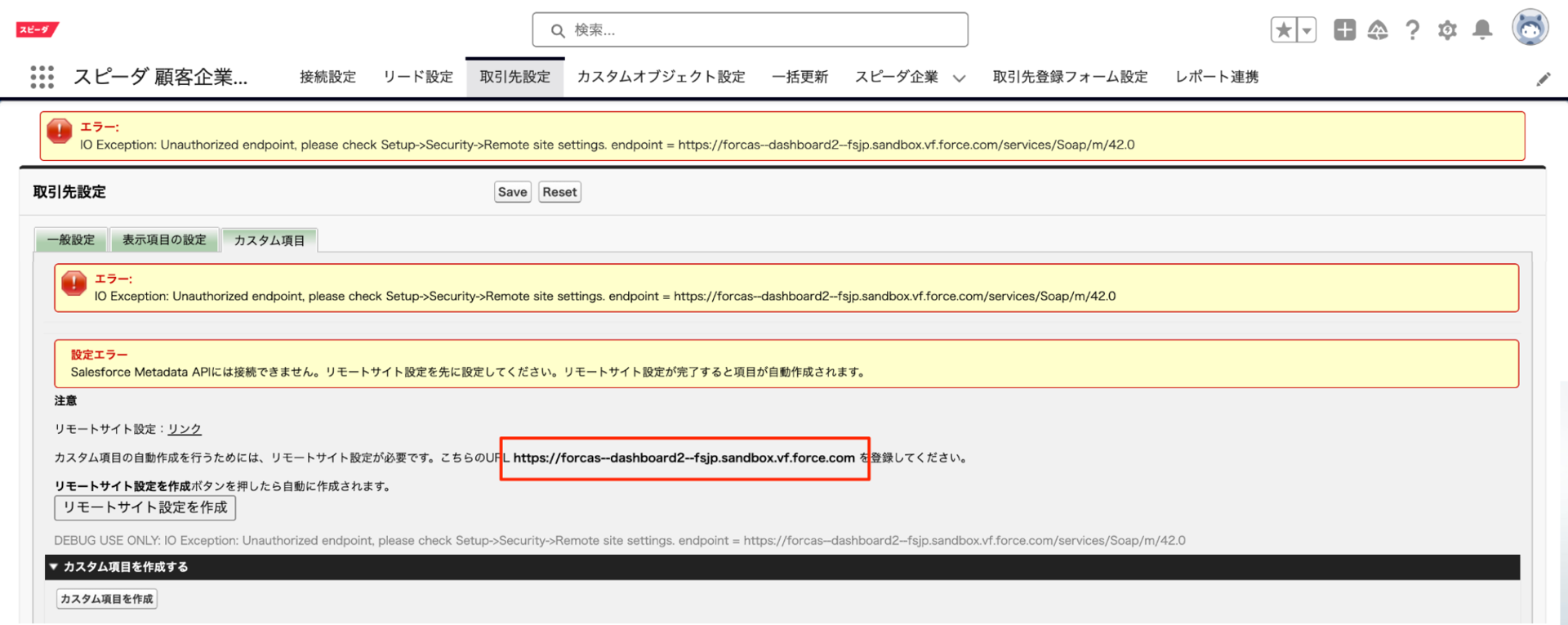Viewport: 1568px width, 625px height.
Task: Click the スピーダ 顧客企業... app name
Action: coord(160,77)
